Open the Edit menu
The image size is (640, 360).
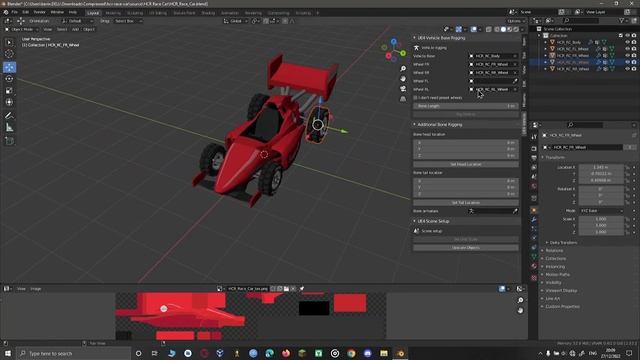click(26, 12)
